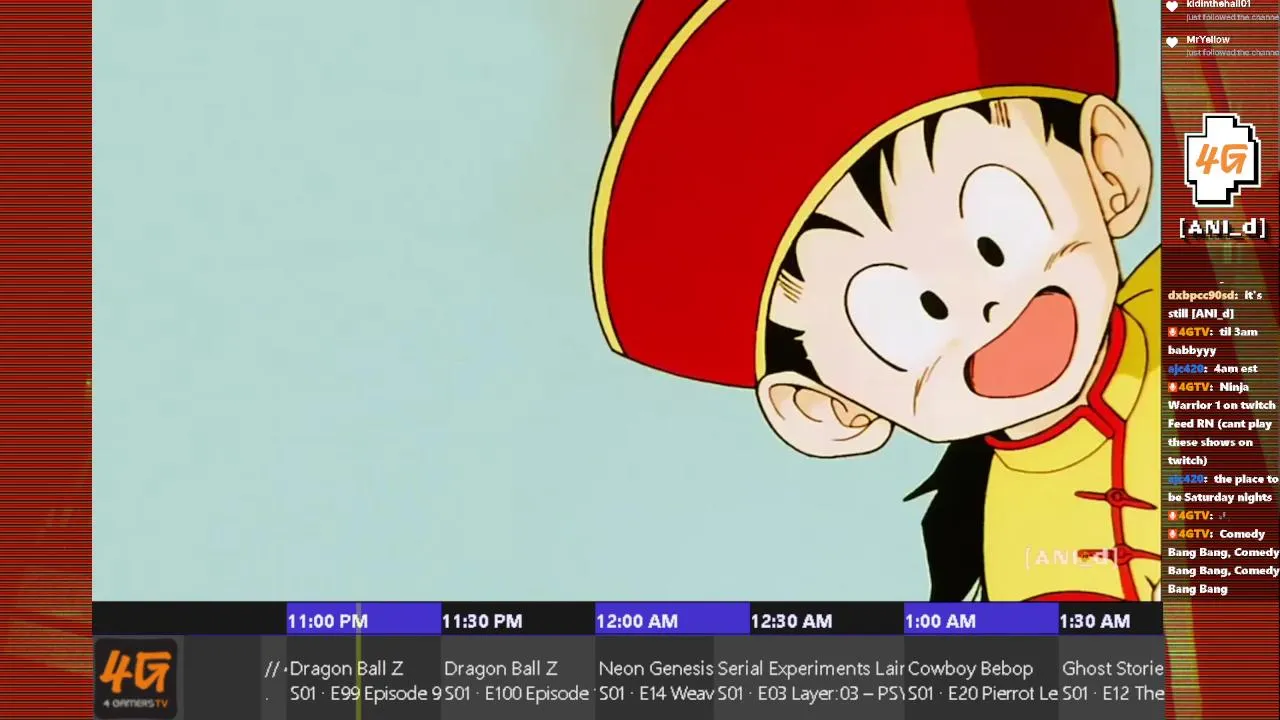Click the MrYellow follower name
This screenshot has height=720, width=1280.
pyautogui.click(x=1208, y=40)
